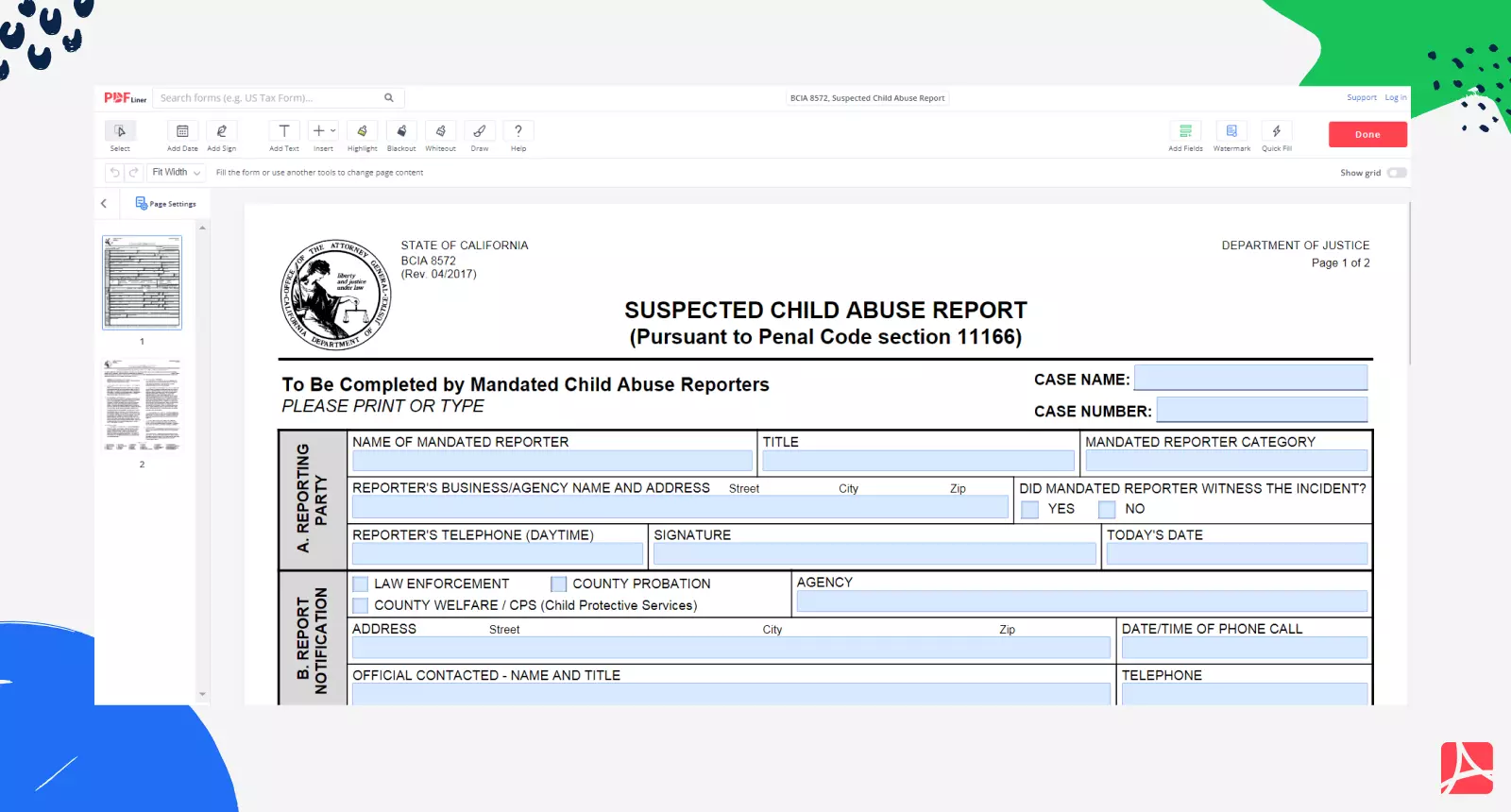This screenshot has width=1511, height=812.
Task: Select page 2 thumbnail
Action: pos(142,405)
